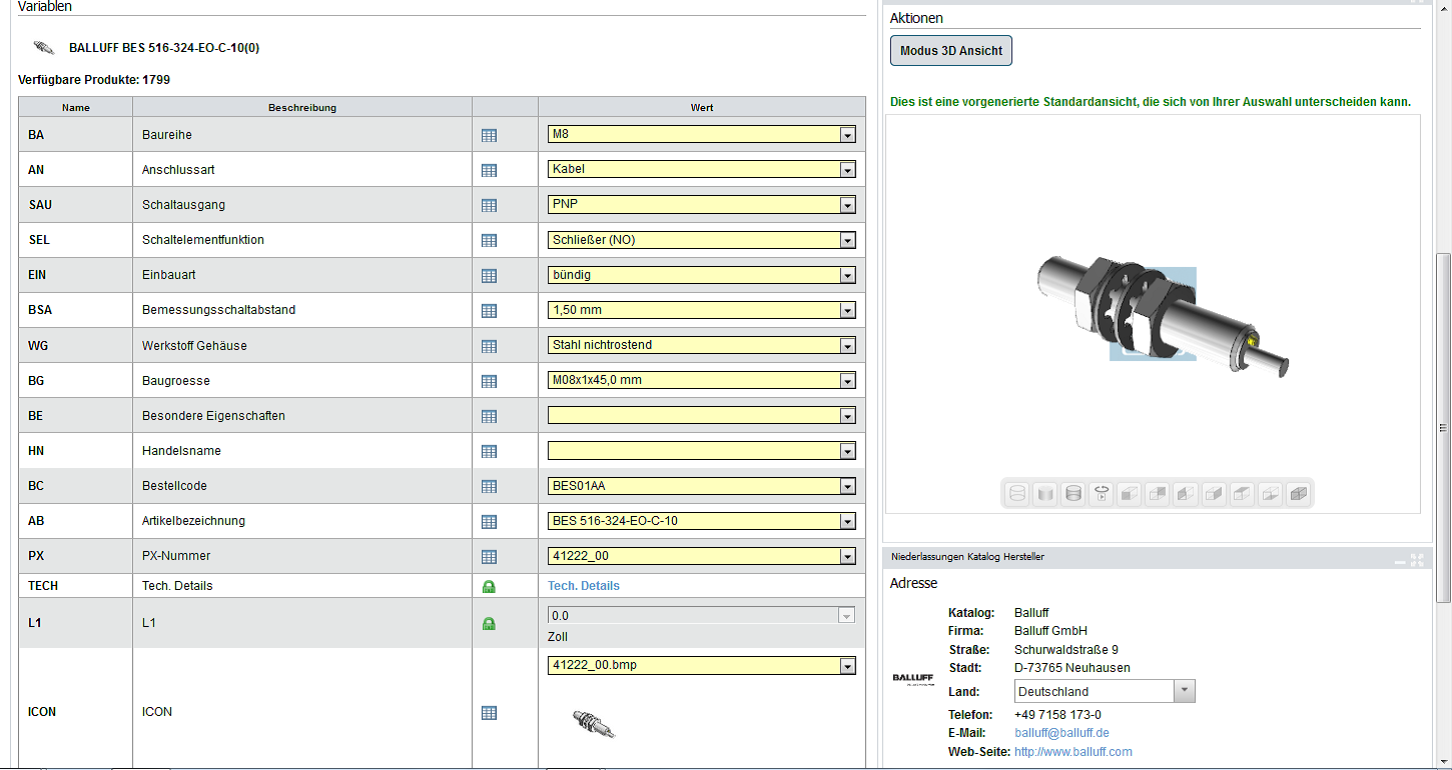Open the table icon in the Besondere Eigenschaften row
This screenshot has width=1452, height=770.
point(489,416)
